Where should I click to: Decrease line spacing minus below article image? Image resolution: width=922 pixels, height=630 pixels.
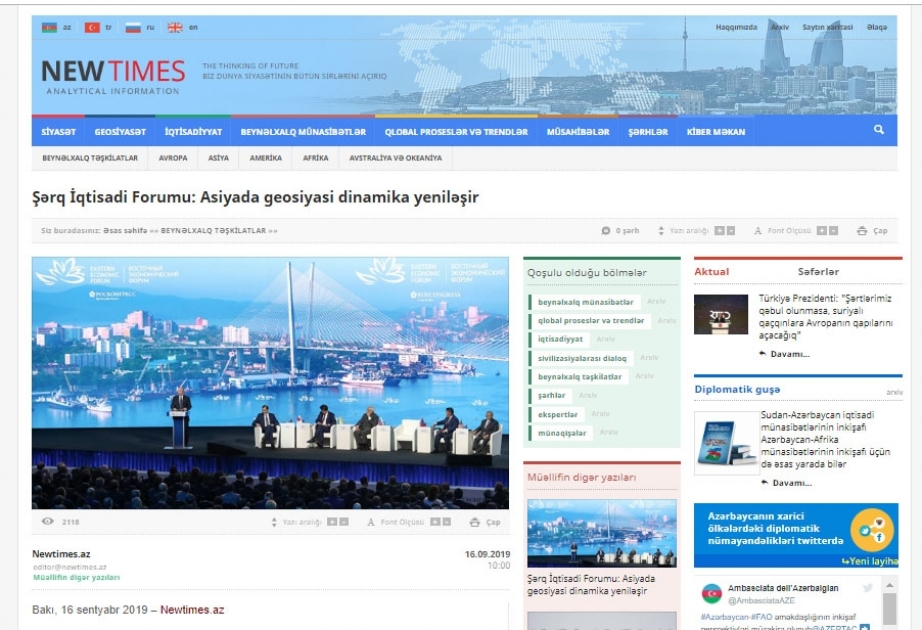(344, 522)
